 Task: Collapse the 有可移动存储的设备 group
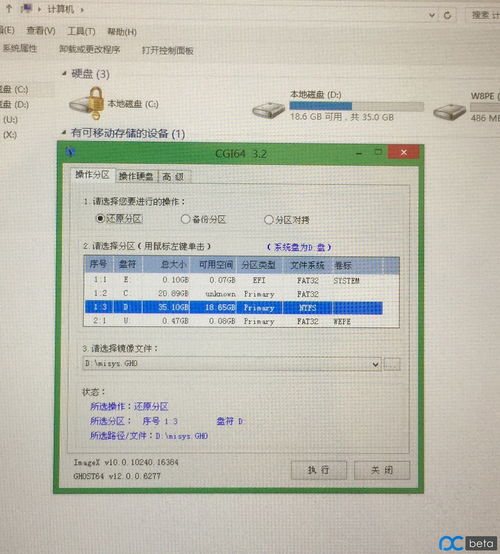coord(64,133)
